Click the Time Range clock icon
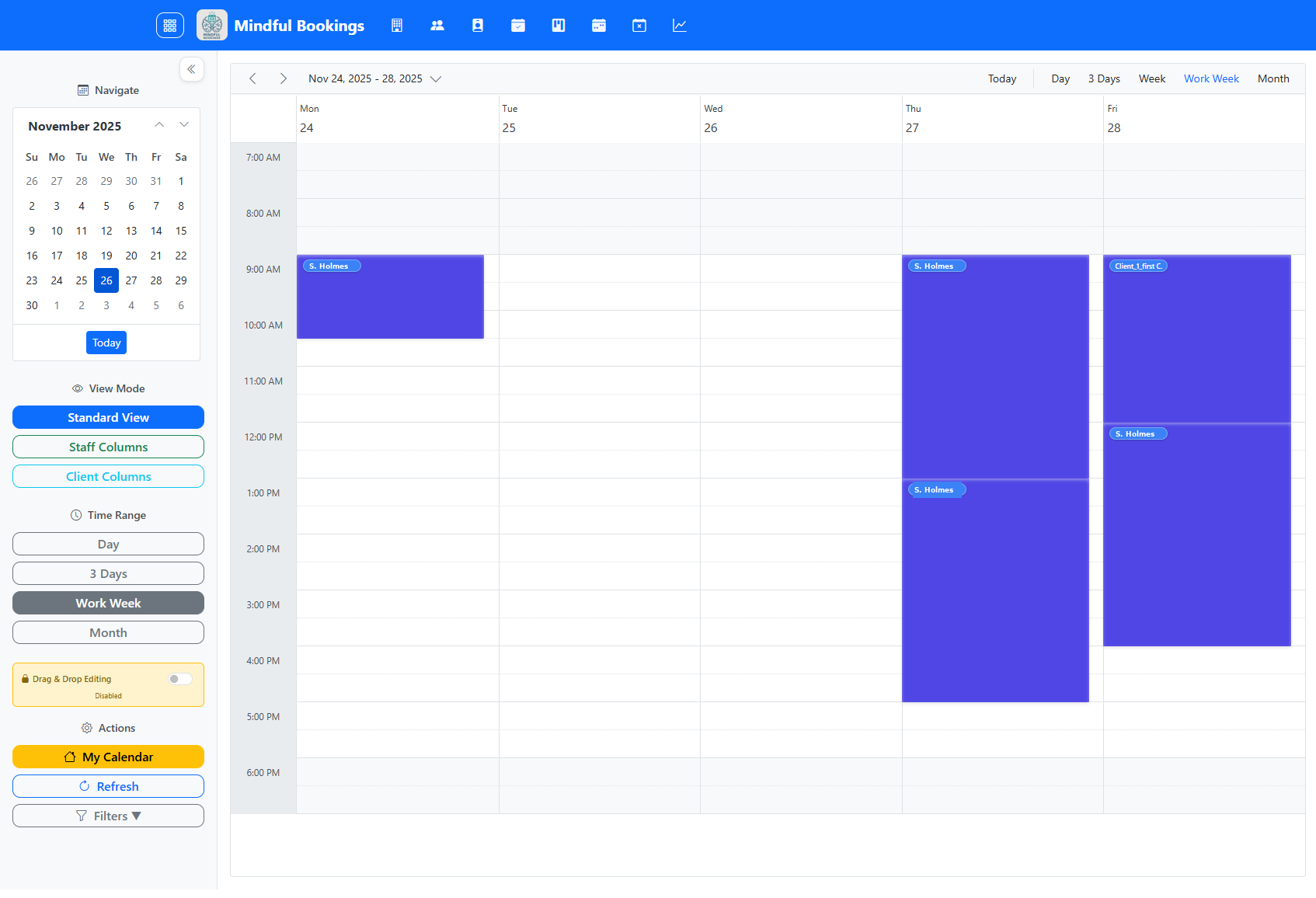 (76, 515)
